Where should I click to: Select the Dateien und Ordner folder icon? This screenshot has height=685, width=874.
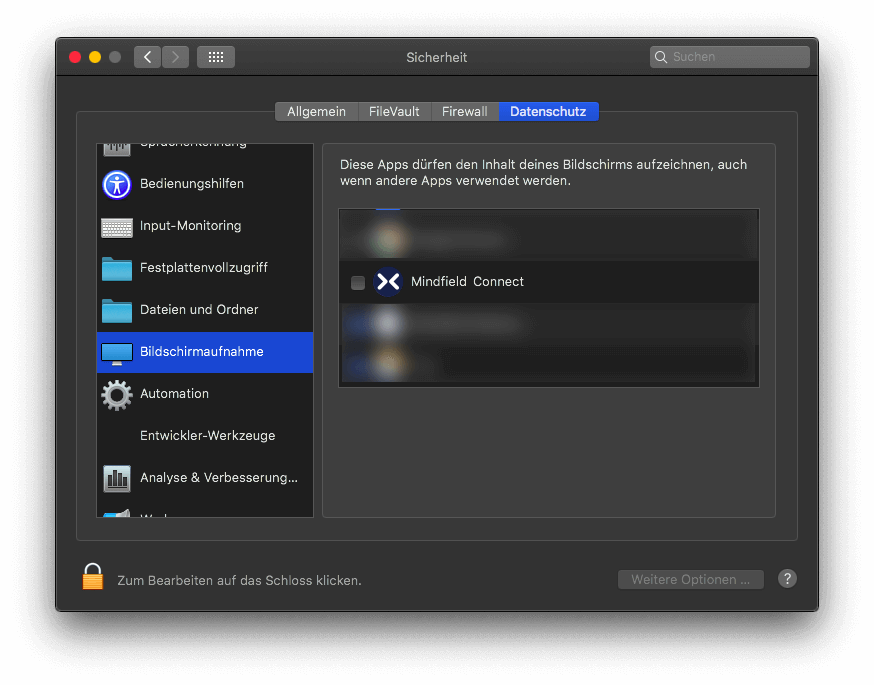point(117,310)
